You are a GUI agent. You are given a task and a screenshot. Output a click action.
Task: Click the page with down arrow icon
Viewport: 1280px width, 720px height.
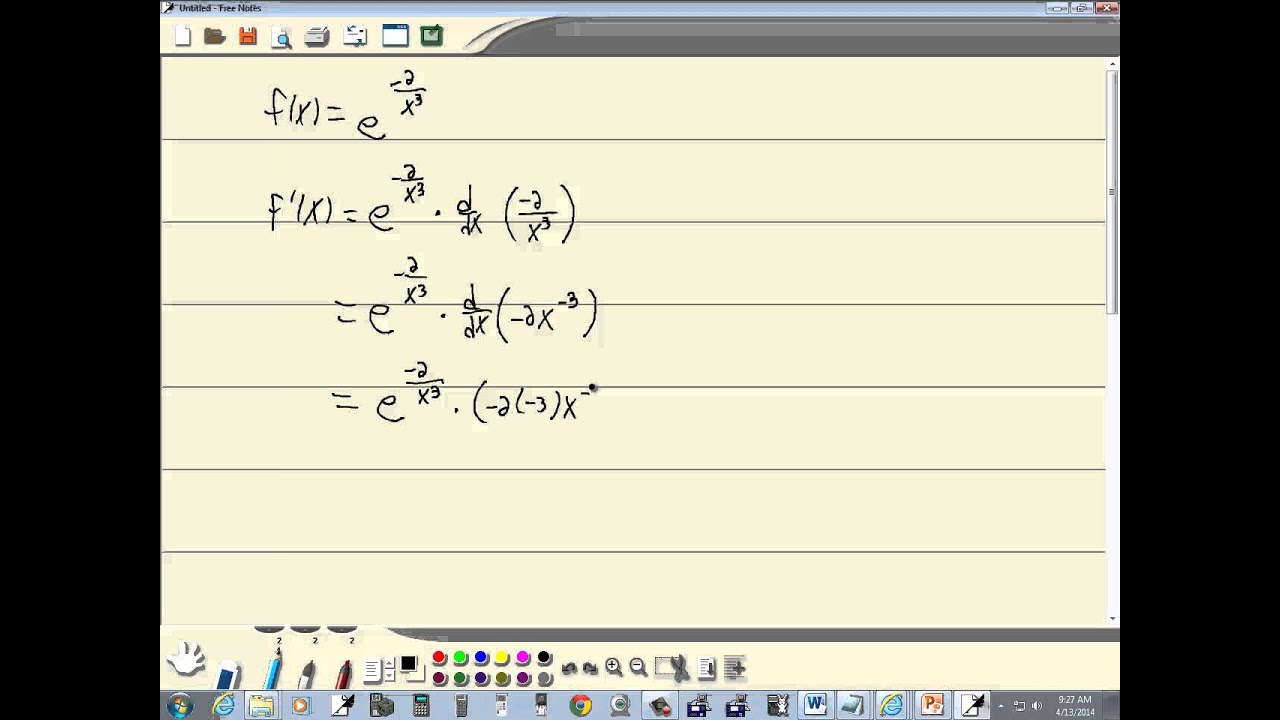pos(707,668)
